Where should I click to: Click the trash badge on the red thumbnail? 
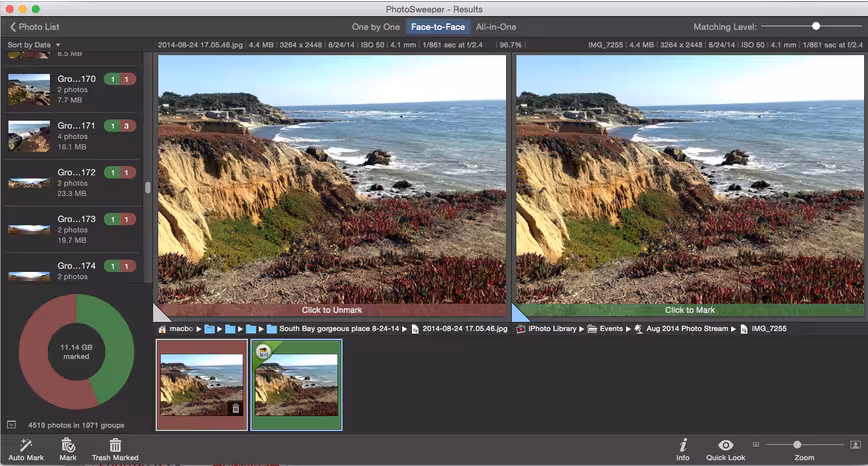click(235, 408)
